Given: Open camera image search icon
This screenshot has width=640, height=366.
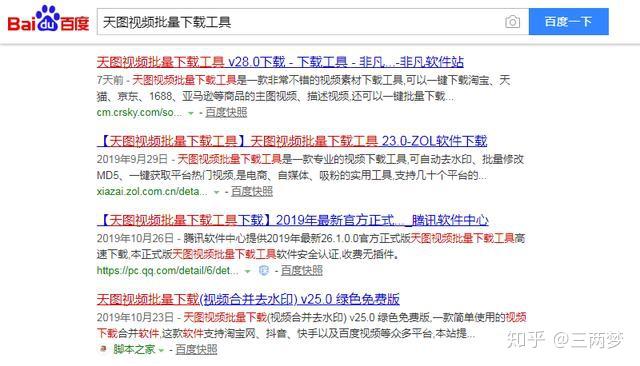Looking at the screenshot, I should coord(512,22).
